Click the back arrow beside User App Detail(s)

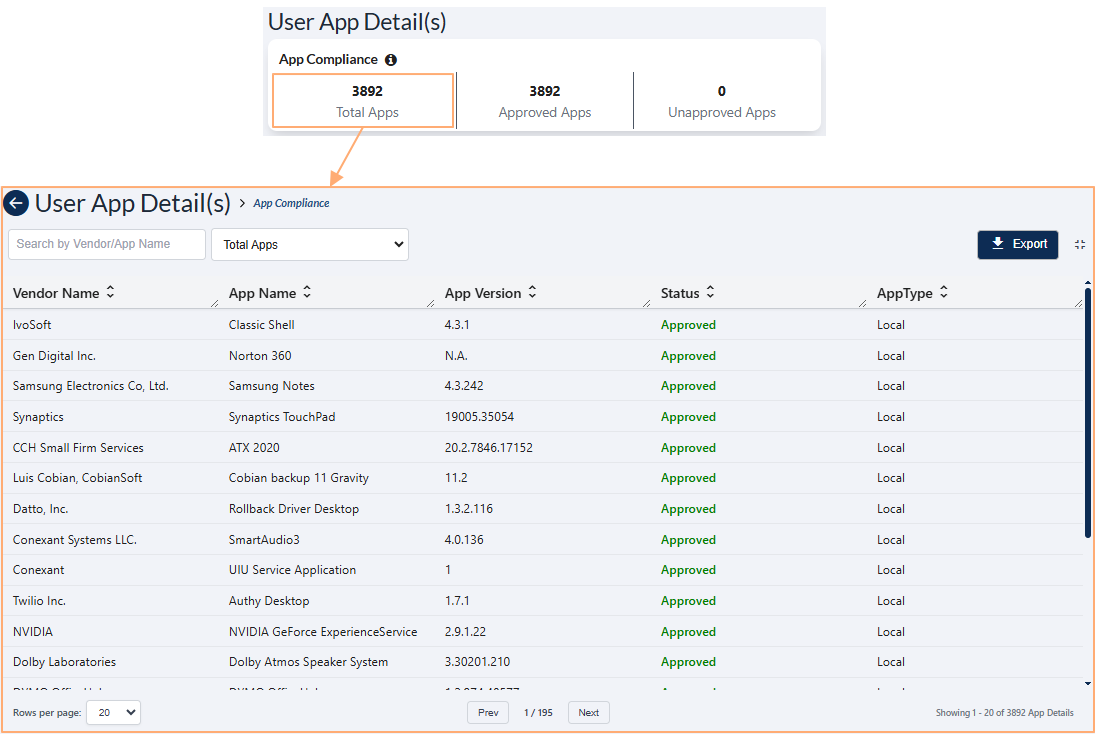pos(16,203)
